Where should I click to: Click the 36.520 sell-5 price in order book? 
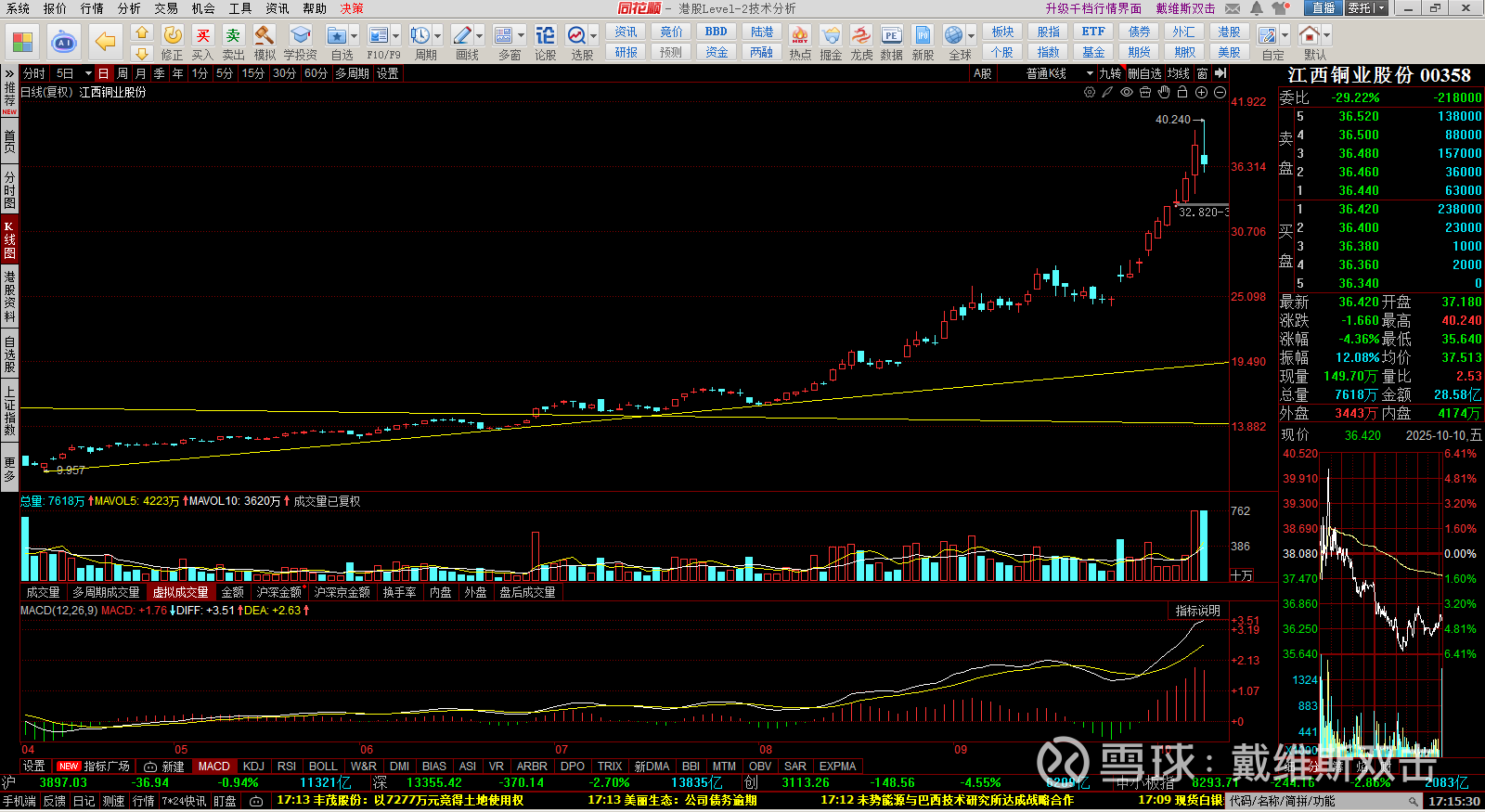pos(1358,116)
